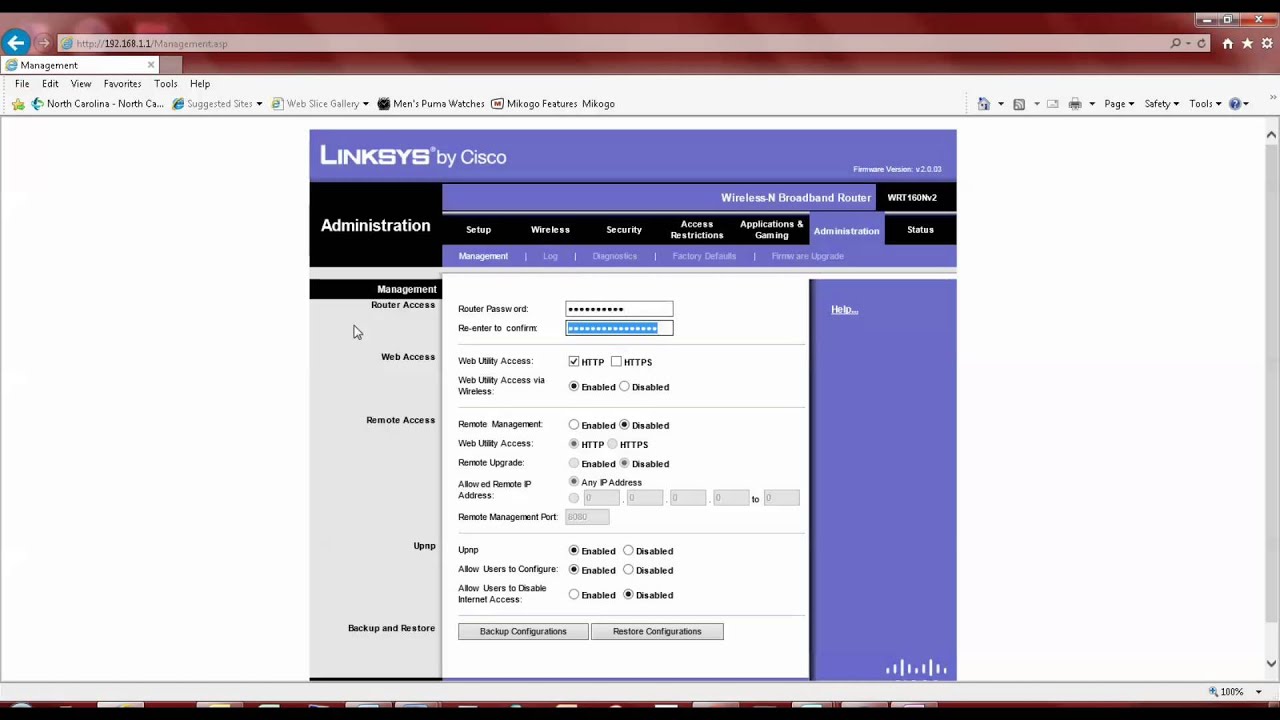1280x720 pixels.
Task: Open the address bar search dropdown arrow
Action: pos(1187,44)
